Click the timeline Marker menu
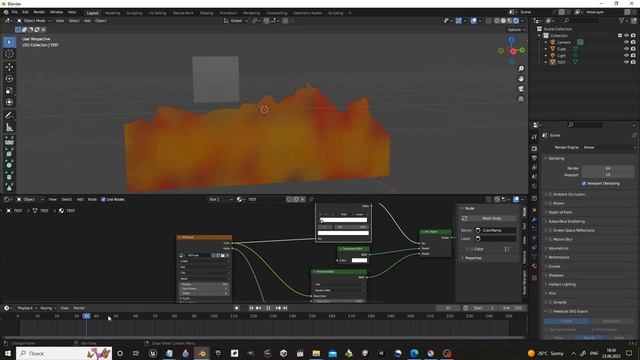 point(79,308)
